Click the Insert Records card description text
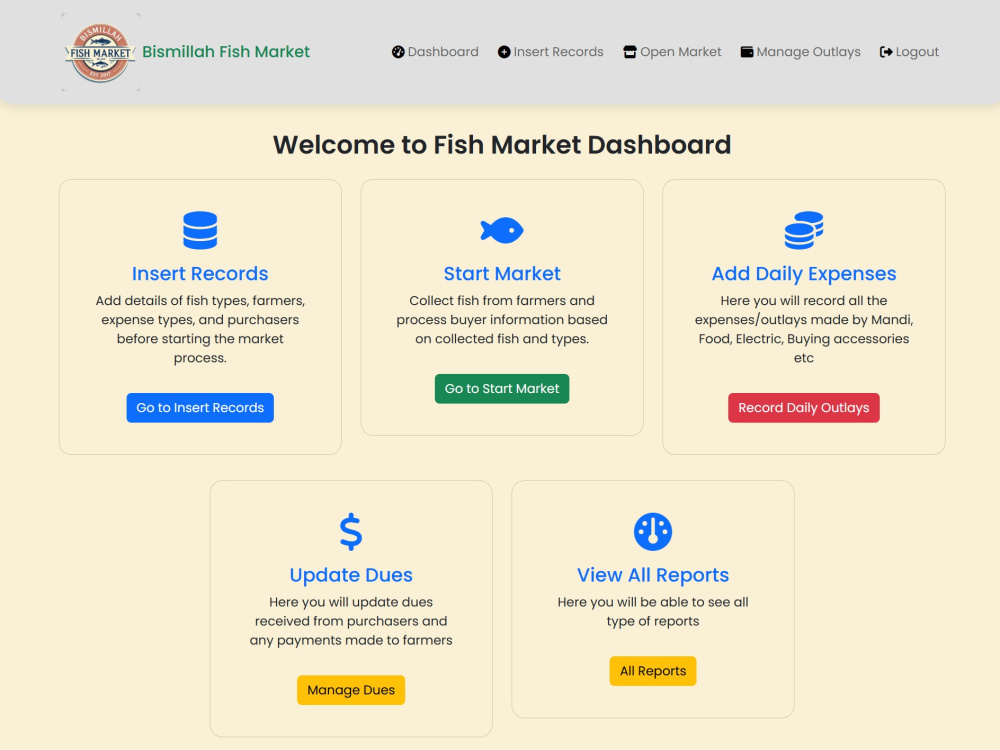Viewport: 1000px width, 750px height. pos(200,329)
